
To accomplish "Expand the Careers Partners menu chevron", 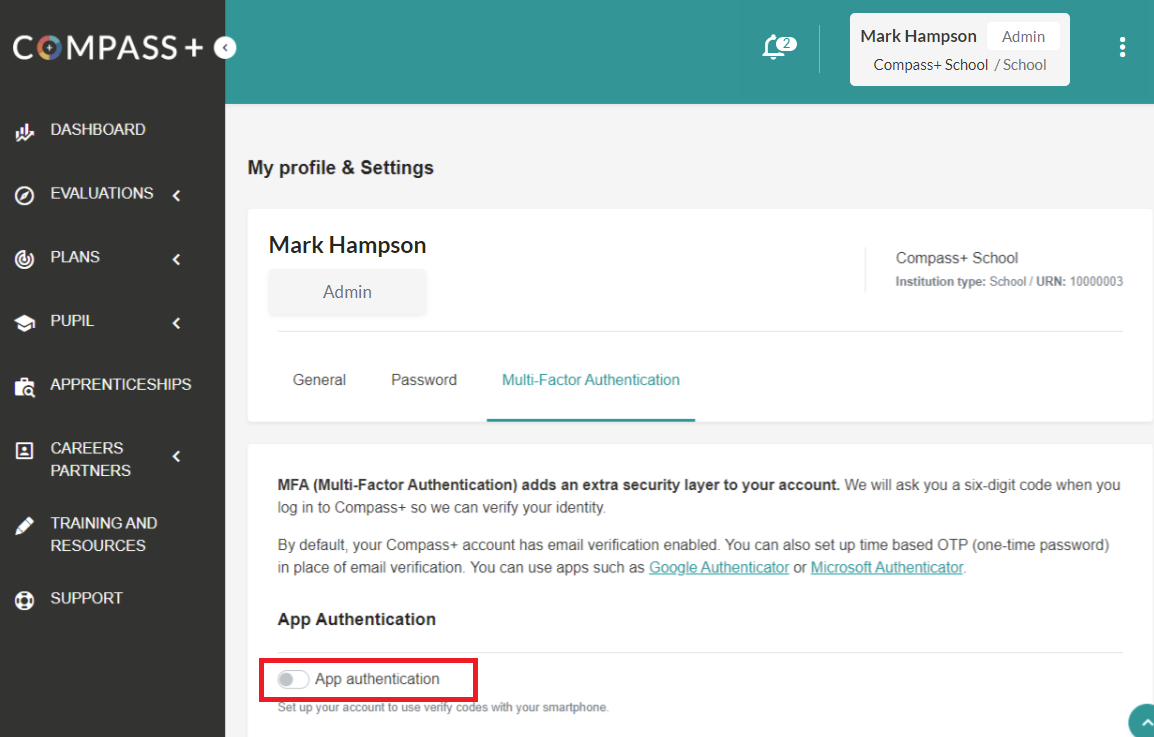I will tap(177, 456).
